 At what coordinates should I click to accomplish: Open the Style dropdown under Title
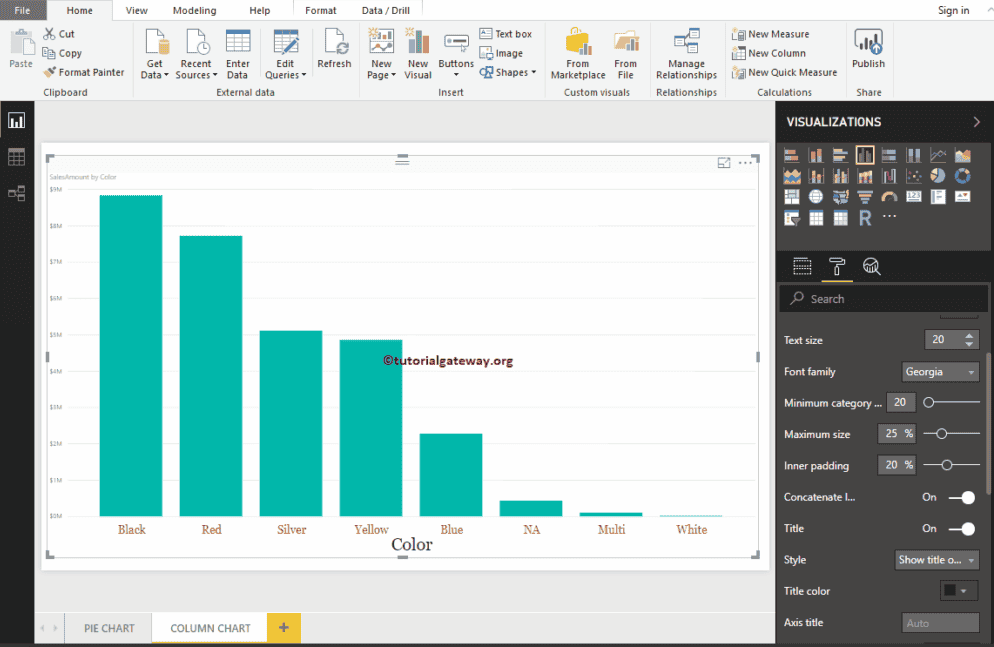point(936,560)
